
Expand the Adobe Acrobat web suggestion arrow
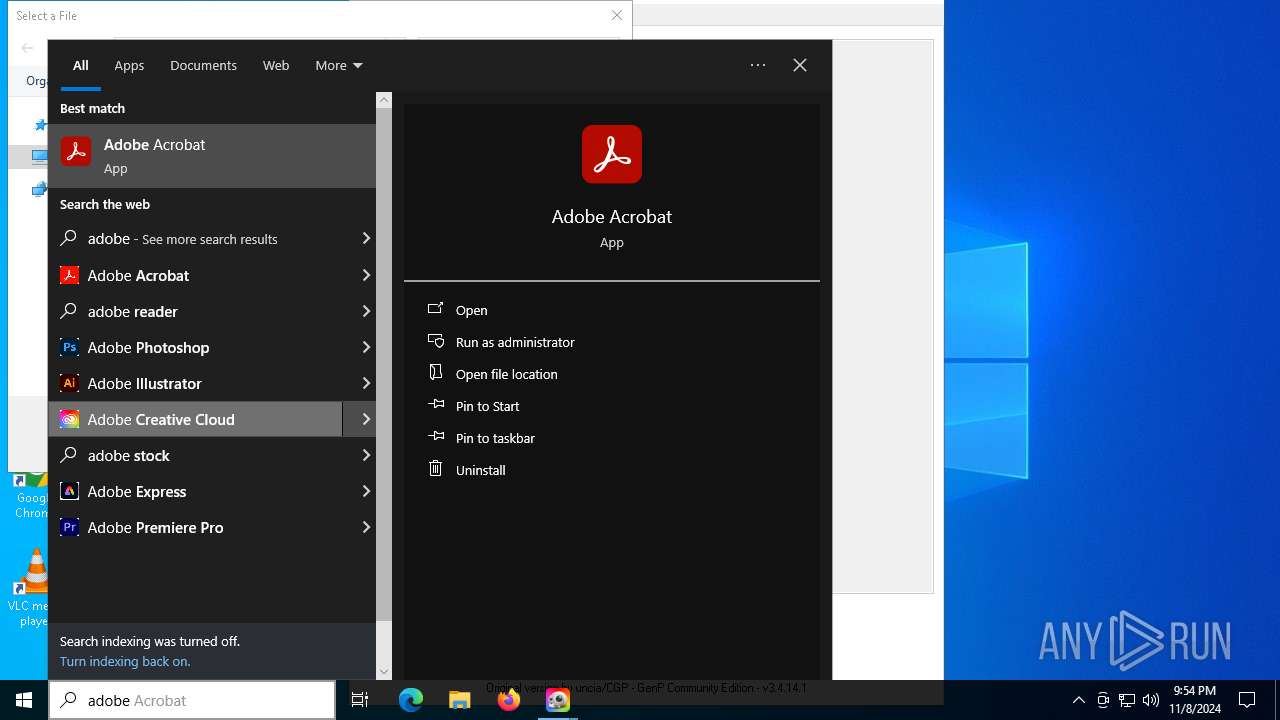click(x=366, y=275)
